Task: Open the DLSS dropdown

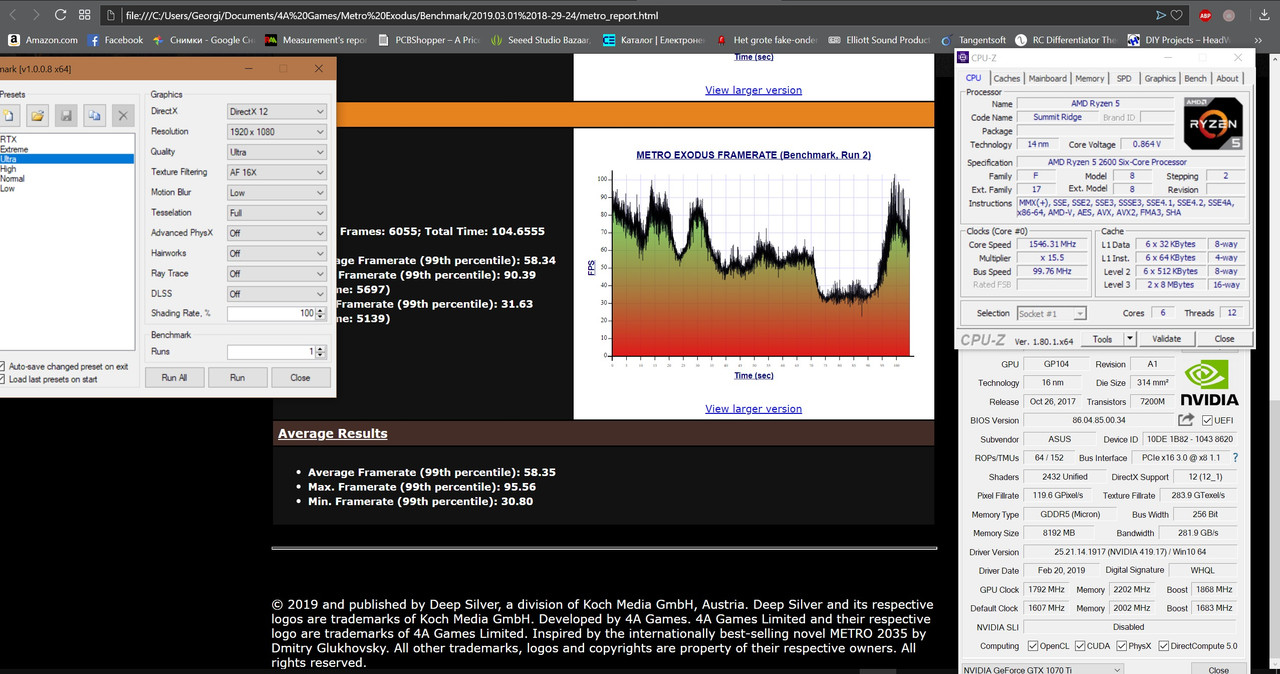Action: 276,294
